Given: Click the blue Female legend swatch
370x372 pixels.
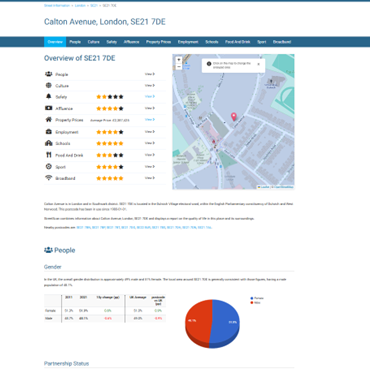Looking at the screenshot, I should tap(252, 298).
